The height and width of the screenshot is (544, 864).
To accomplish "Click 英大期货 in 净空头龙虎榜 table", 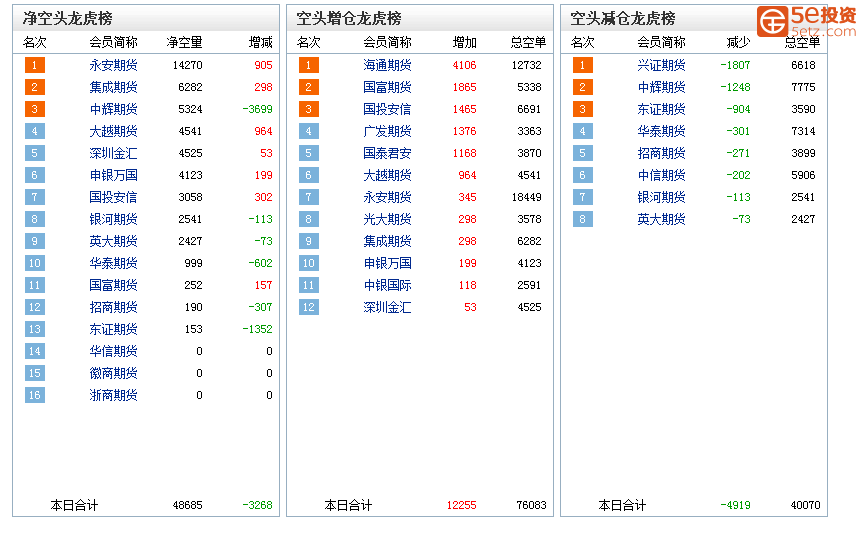I will point(113,241).
